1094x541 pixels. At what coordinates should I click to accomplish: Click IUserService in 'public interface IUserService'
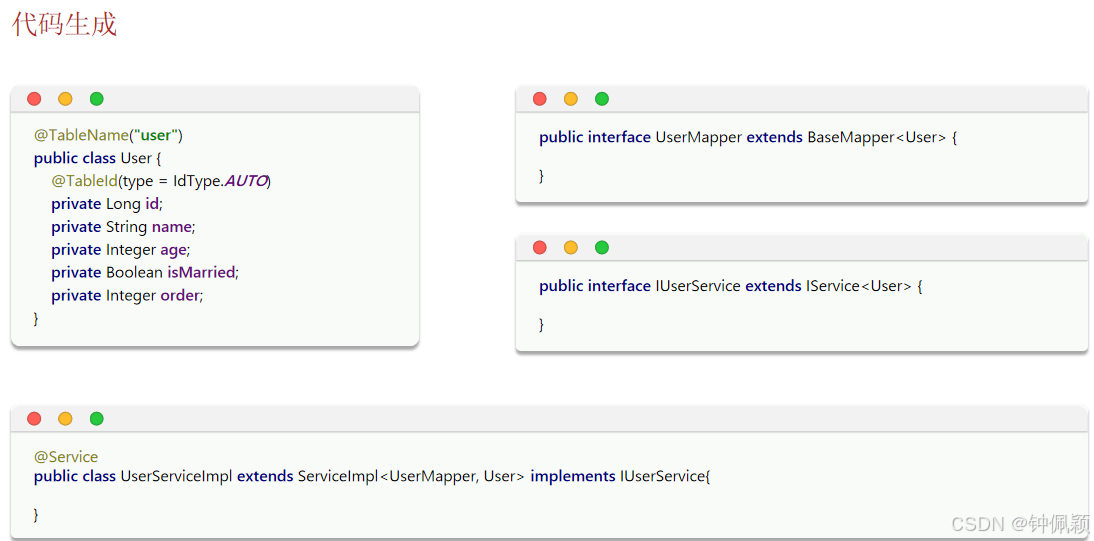pyautogui.click(x=698, y=286)
